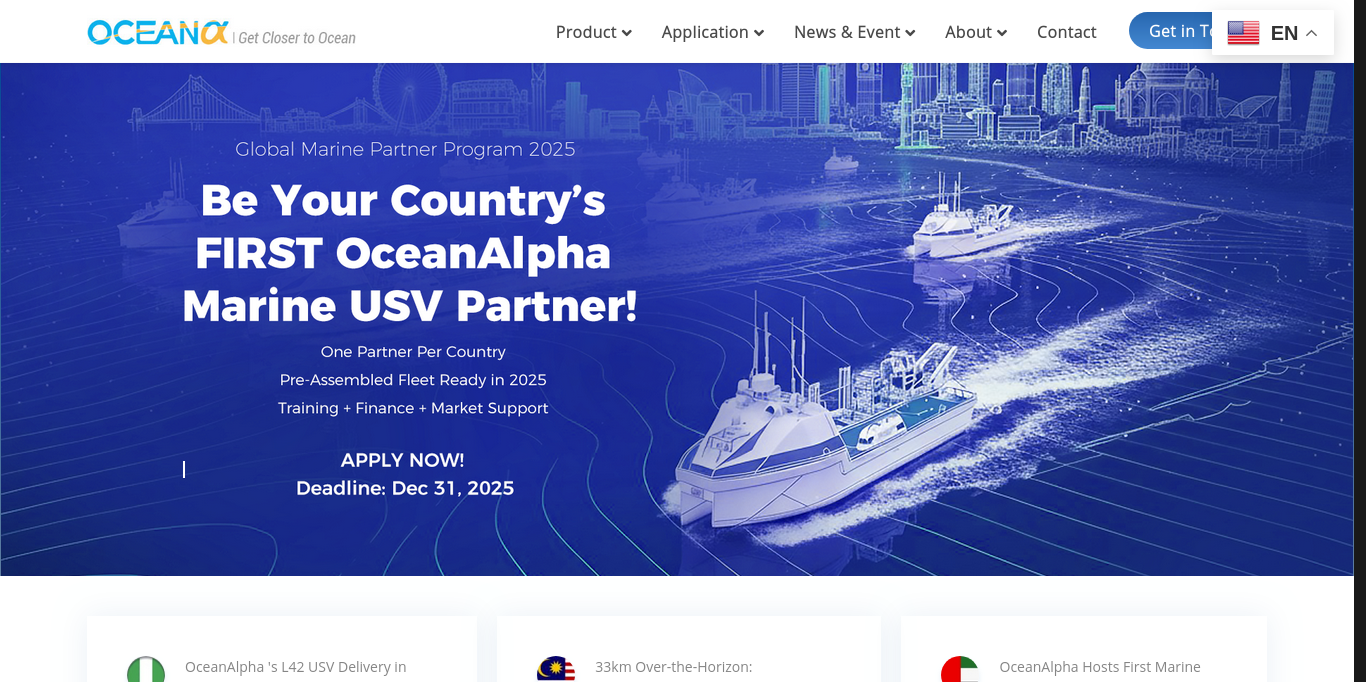Click the hero headline about USV Partner
Image resolution: width=1366 pixels, height=682 pixels.
[x=409, y=253]
